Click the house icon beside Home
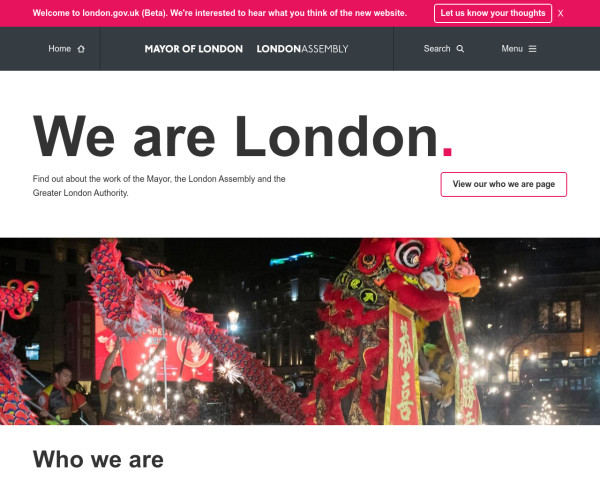Viewport: 600px width, 480px height. pyautogui.click(x=81, y=49)
